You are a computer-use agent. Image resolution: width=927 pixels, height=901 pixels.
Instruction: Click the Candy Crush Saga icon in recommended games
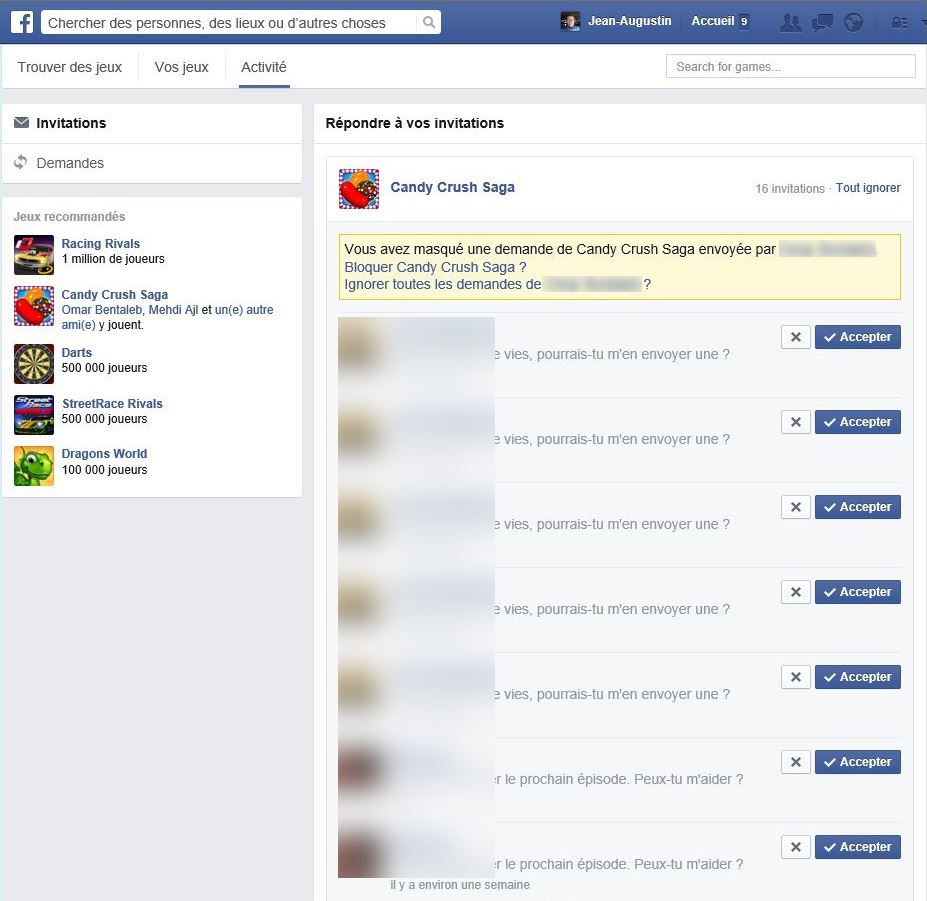(34, 306)
